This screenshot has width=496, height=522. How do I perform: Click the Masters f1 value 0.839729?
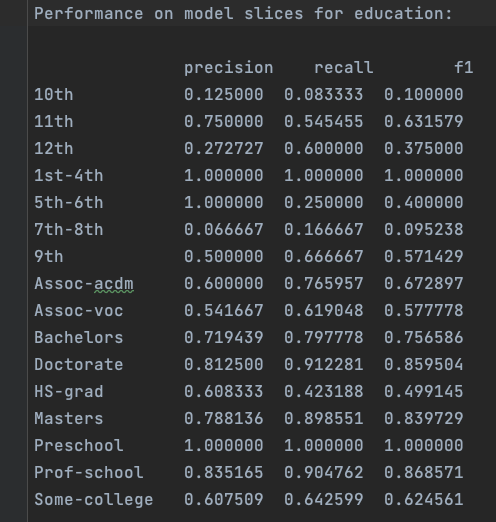(424, 419)
